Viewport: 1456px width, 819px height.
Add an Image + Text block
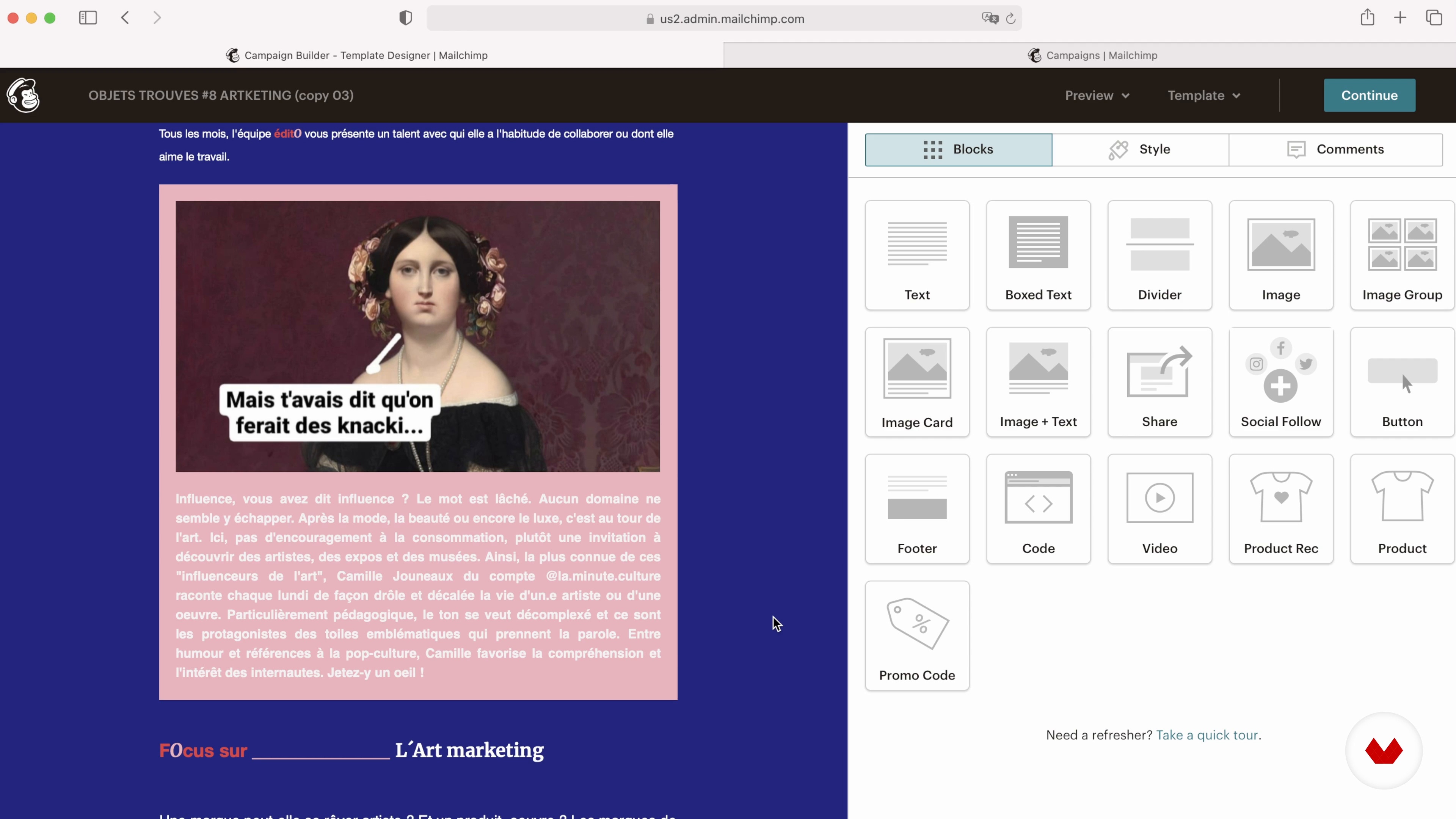pos(1038,382)
